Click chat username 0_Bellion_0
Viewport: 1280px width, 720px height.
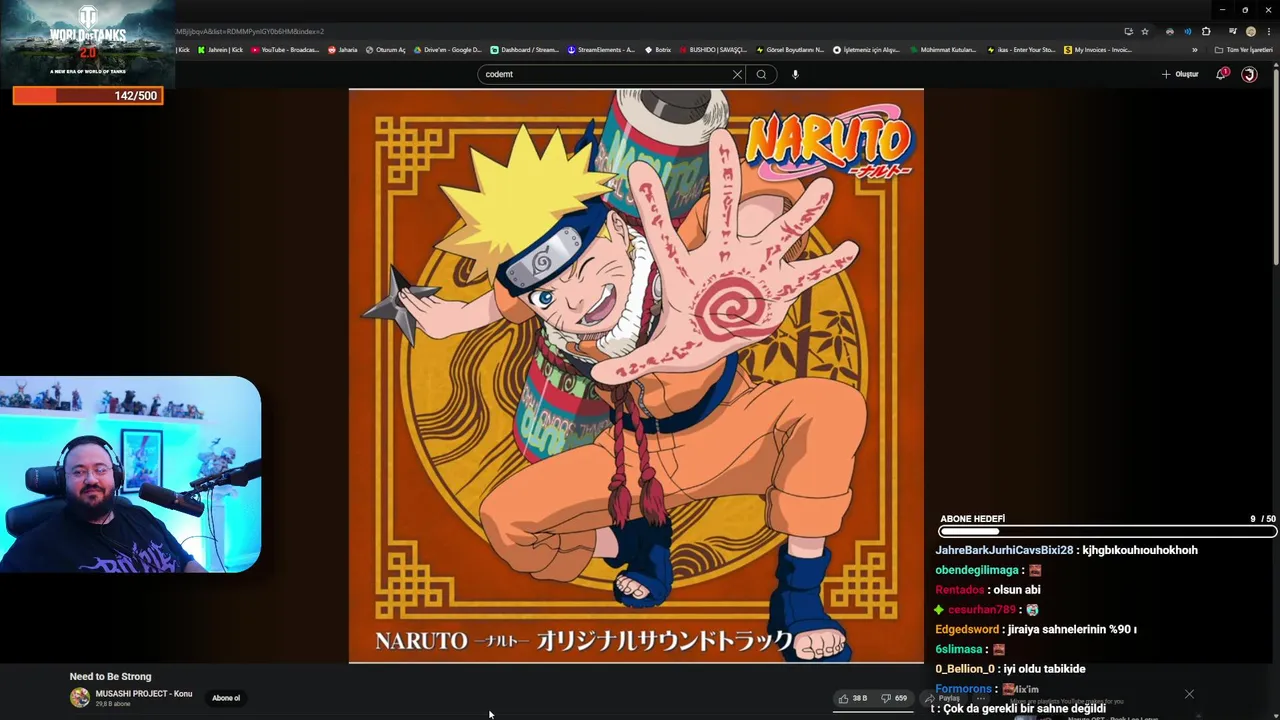click(965, 669)
